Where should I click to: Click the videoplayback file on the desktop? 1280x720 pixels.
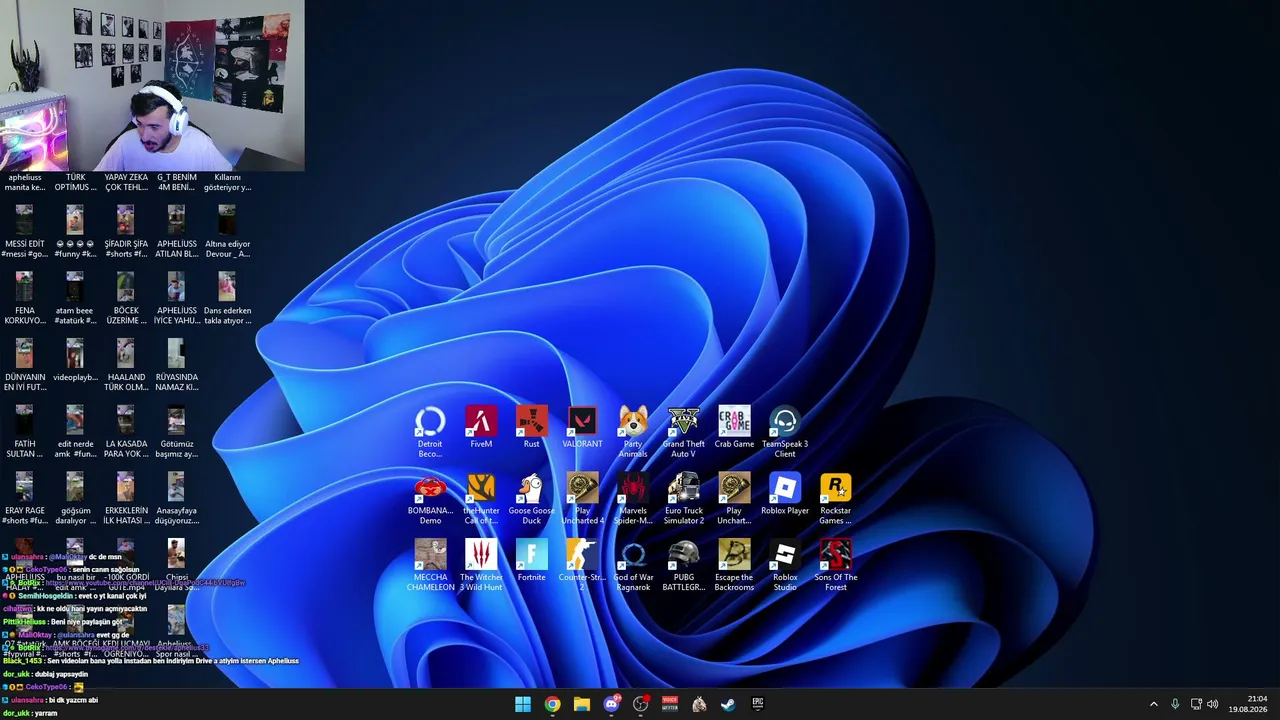tap(75, 361)
